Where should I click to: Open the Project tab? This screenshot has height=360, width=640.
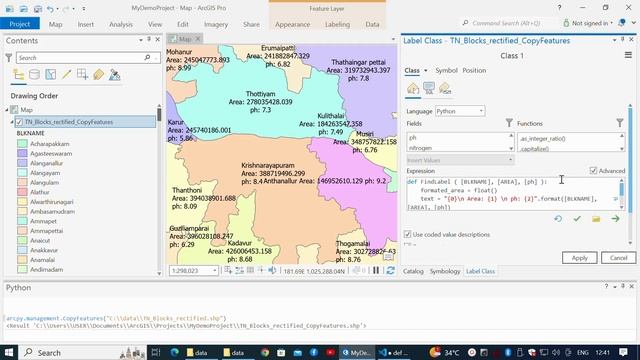pos(20,24)
